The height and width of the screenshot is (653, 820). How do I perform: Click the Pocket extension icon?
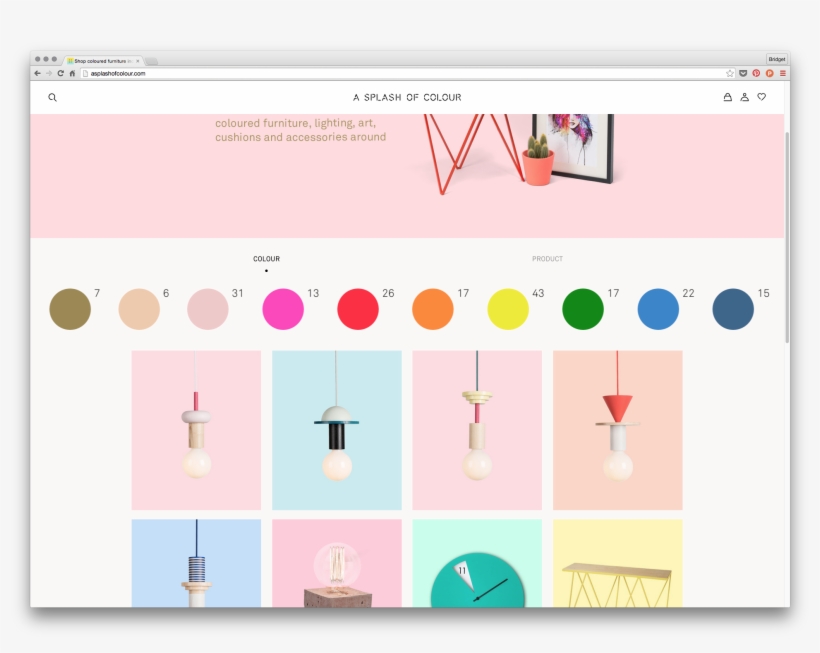pyautogui.click(x=743, y=73)
